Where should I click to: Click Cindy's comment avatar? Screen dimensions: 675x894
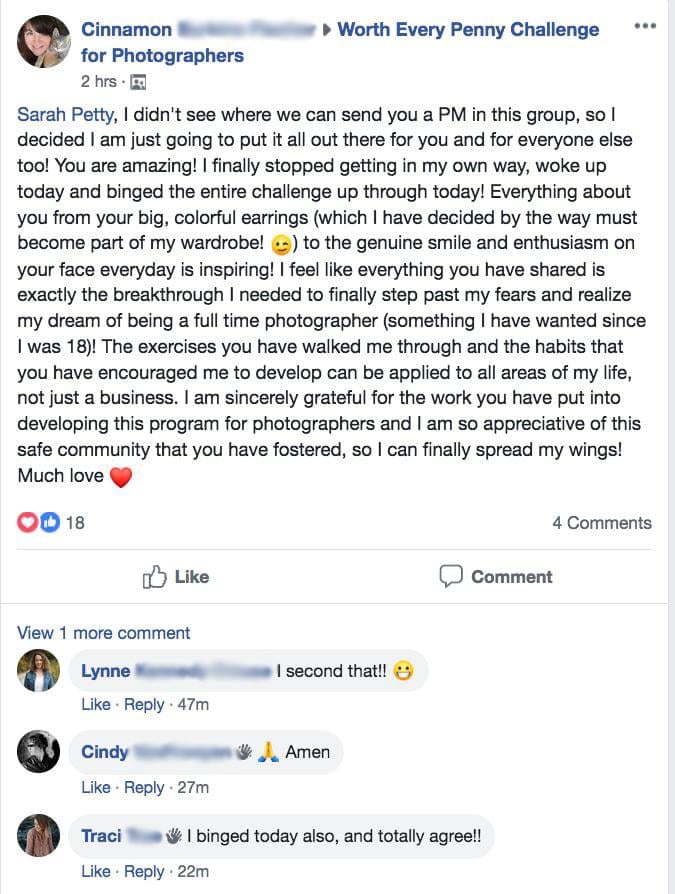click(39, 752)
